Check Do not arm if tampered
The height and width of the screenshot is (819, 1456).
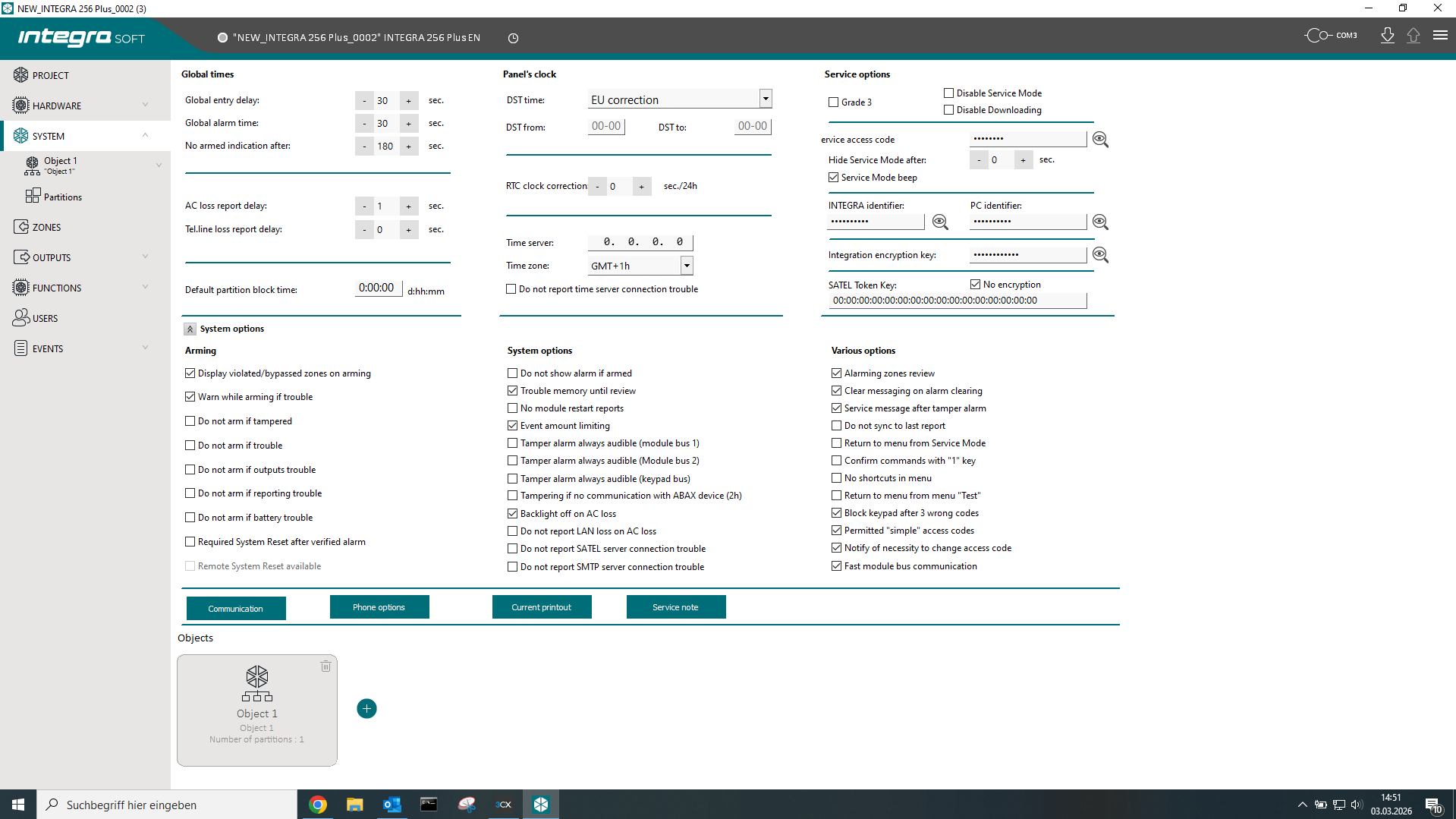[x=190, y=421]
